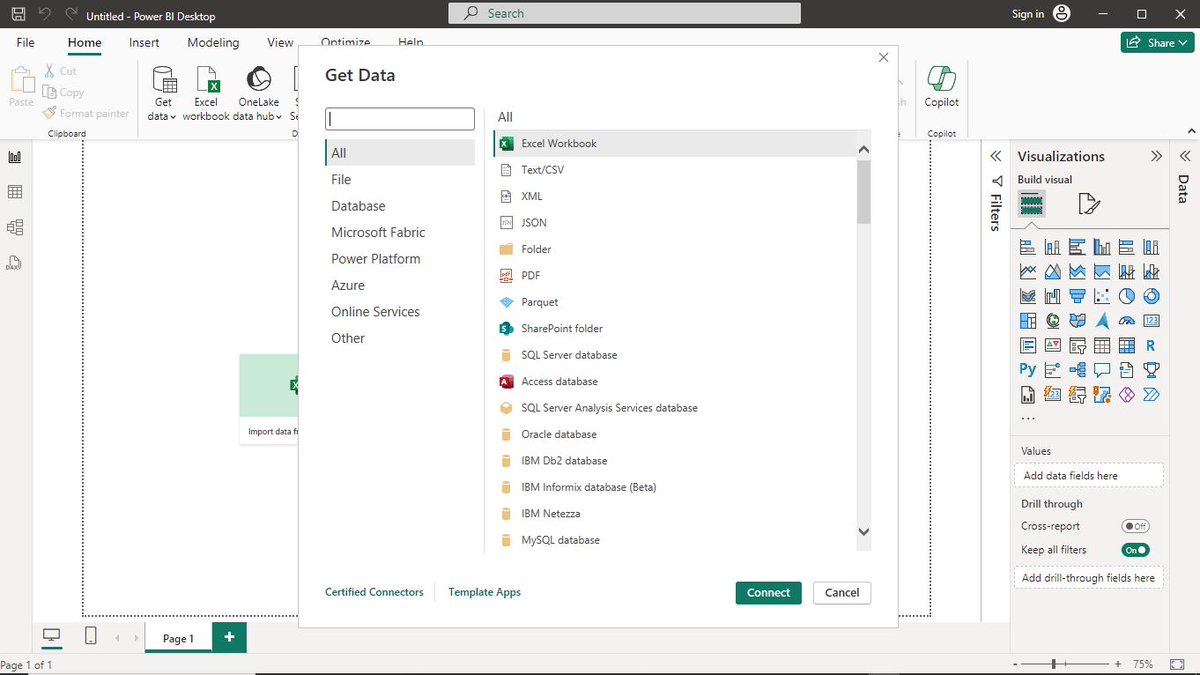Click Sign in at the top
The height and width of the screenshot is (675, 1200).
pos(1028,14)
